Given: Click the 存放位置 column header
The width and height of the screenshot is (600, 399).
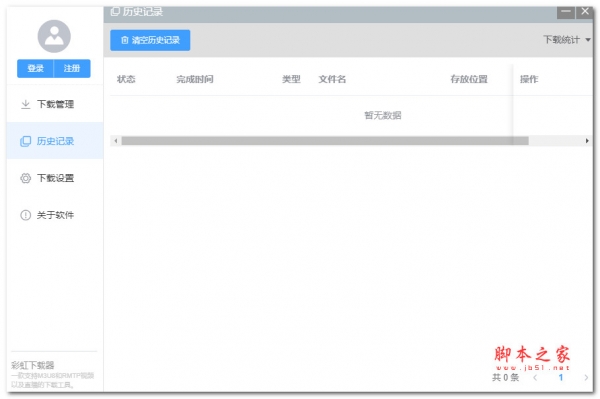Looking at the screenshot, I should (469, 79).
